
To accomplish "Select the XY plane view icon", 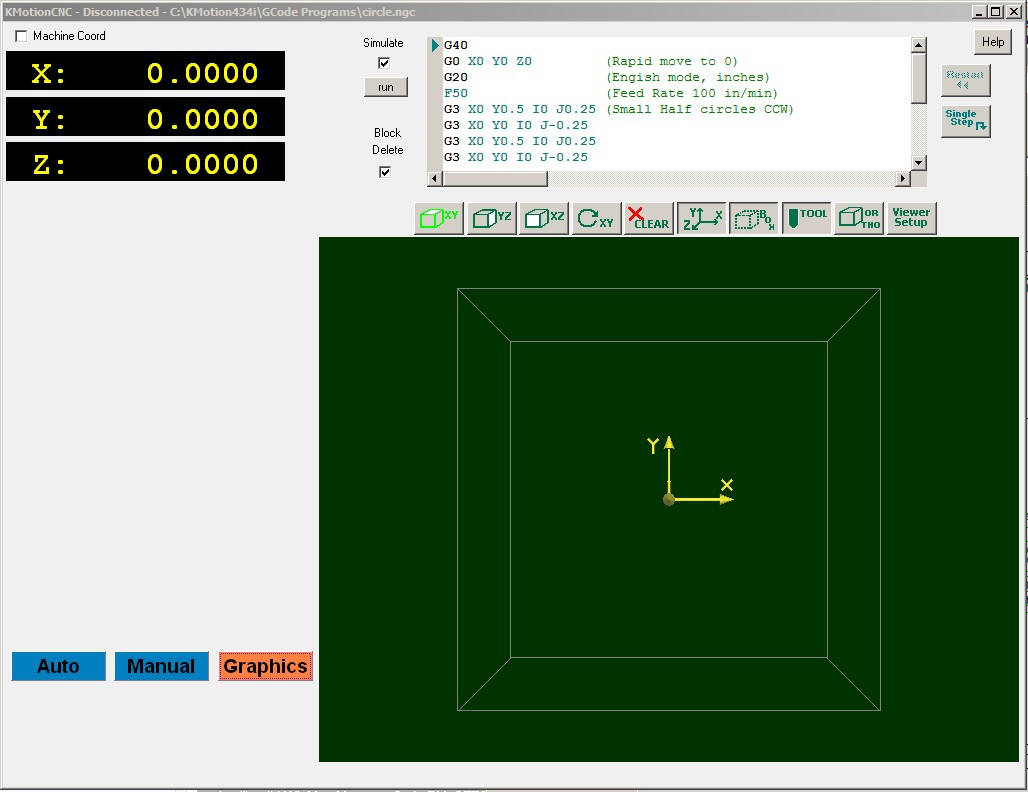I will click(x=439, y=219).
